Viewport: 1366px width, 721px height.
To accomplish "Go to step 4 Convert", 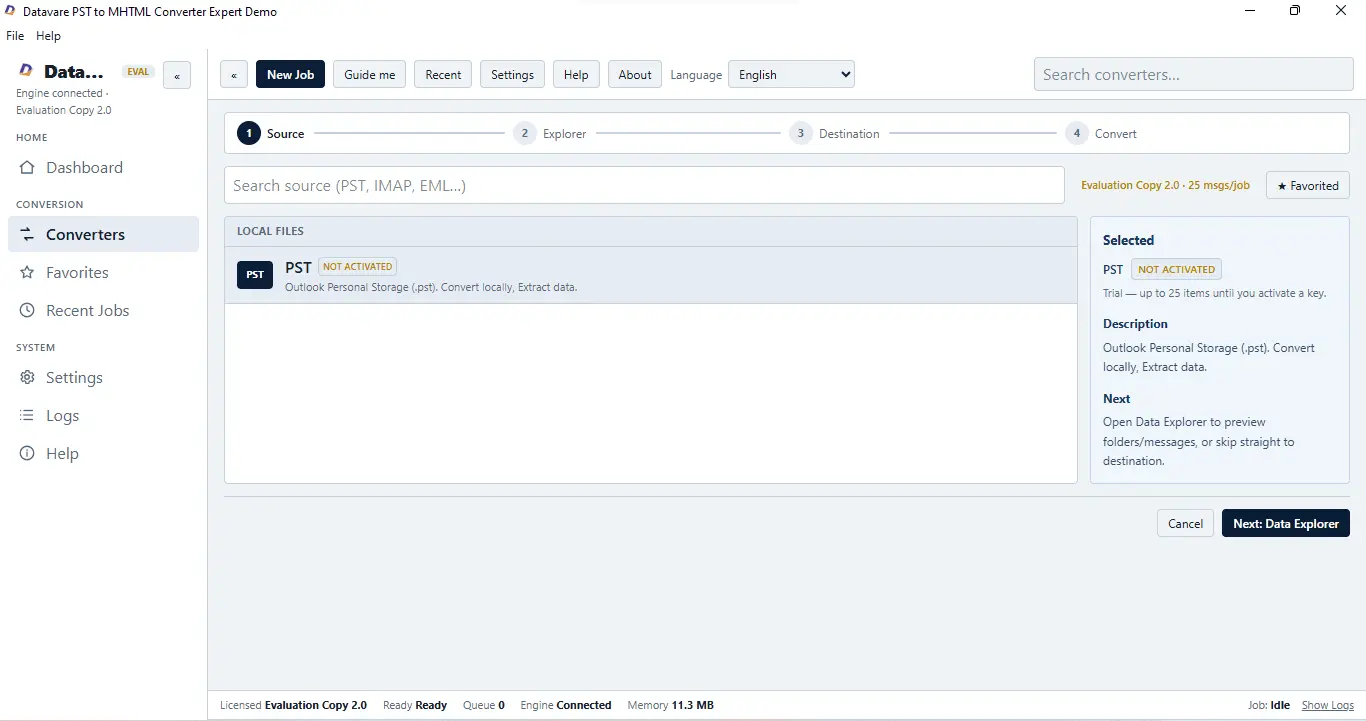I will [x=1101, y=134].
